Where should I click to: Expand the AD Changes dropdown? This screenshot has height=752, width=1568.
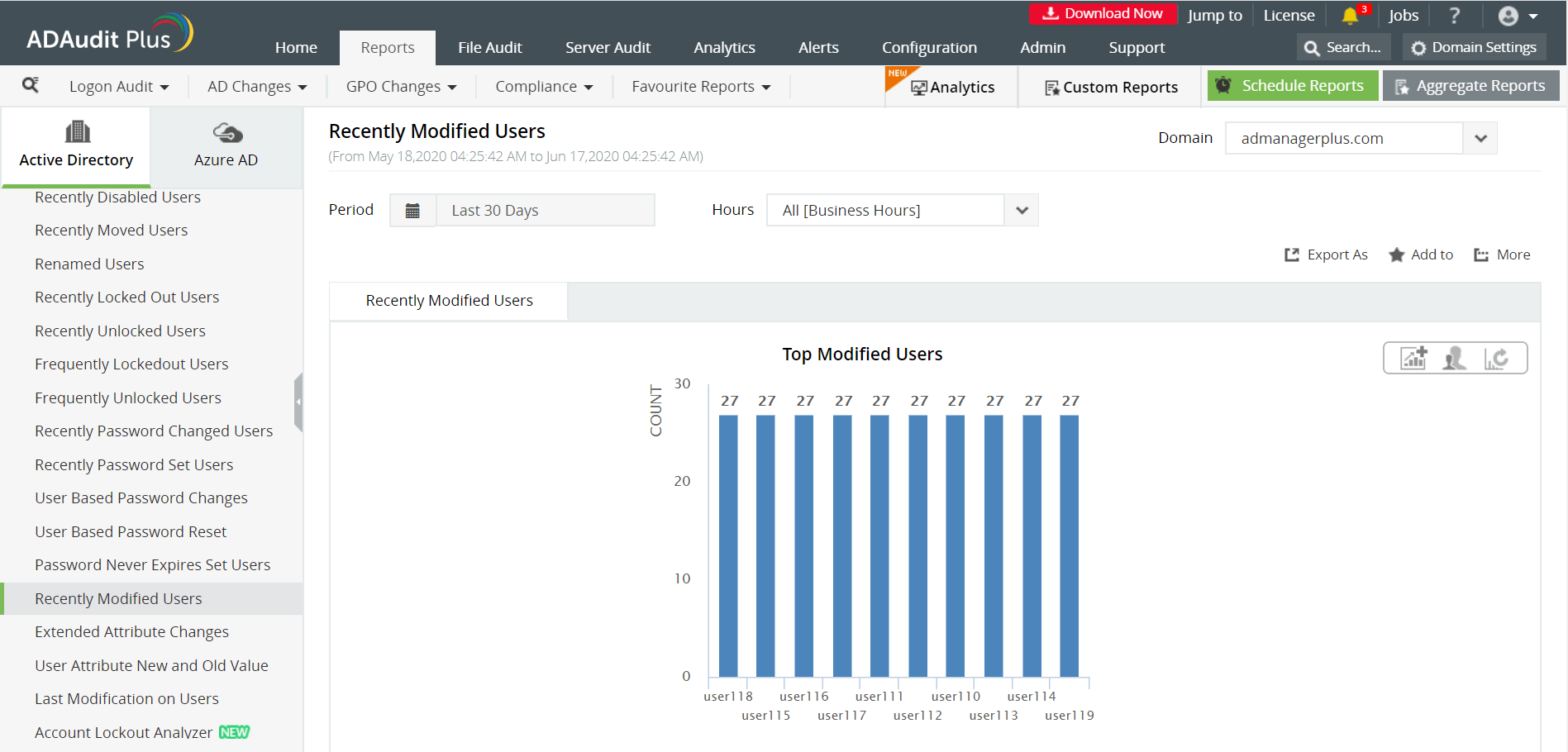(257, 87)
